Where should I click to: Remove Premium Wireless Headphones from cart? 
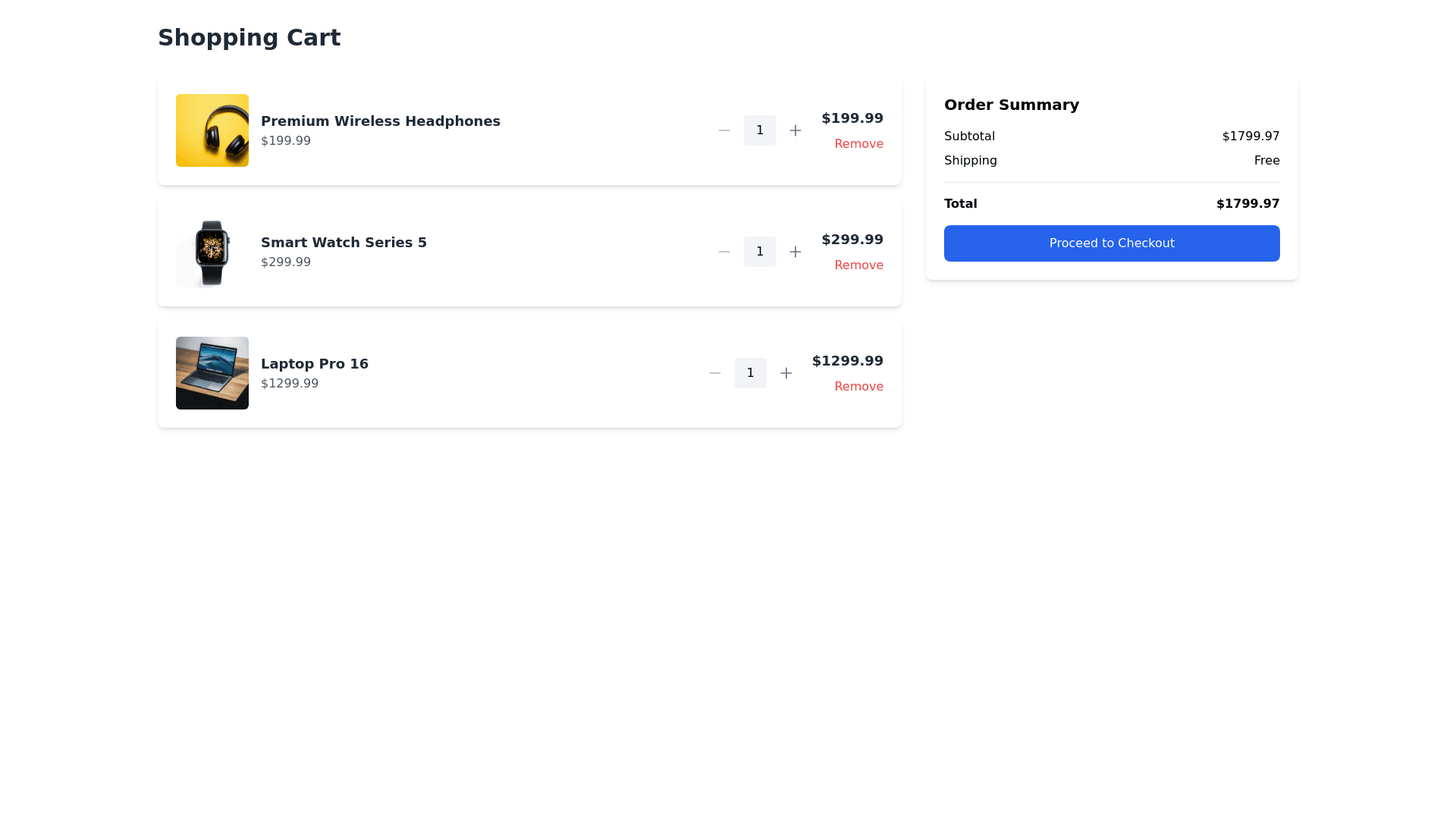point(858,144)
